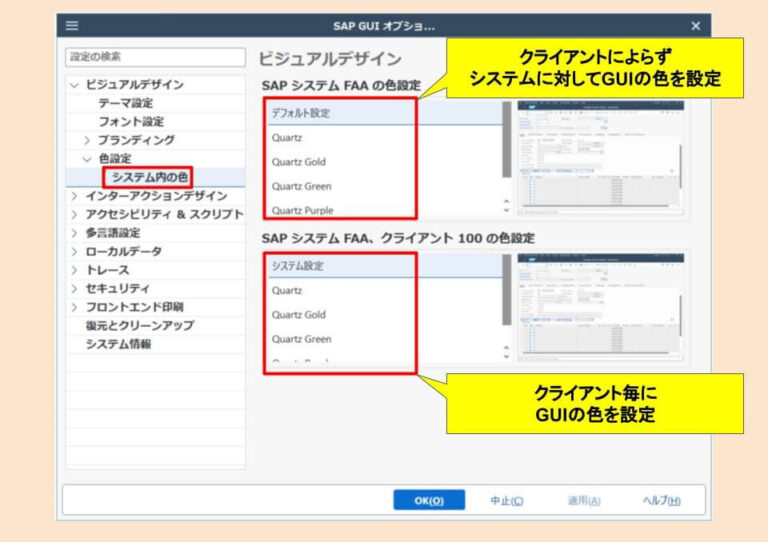Choose Quartz in client 100 color list
The width and height of the screenshot is (768, 542).
(x=384, y=290)
